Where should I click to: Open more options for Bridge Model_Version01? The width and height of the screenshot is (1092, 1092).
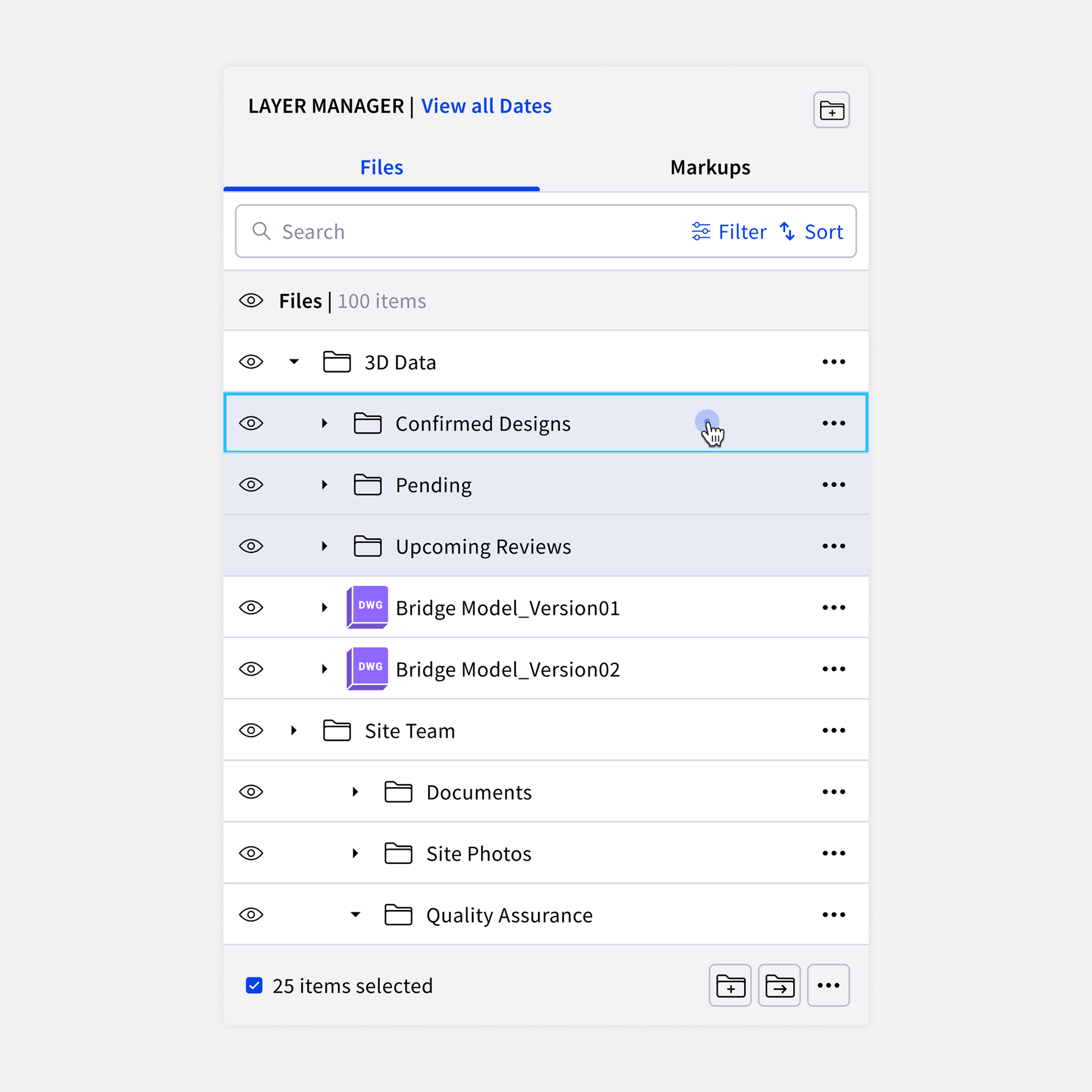pyautogui.click(x=834, y=607)
